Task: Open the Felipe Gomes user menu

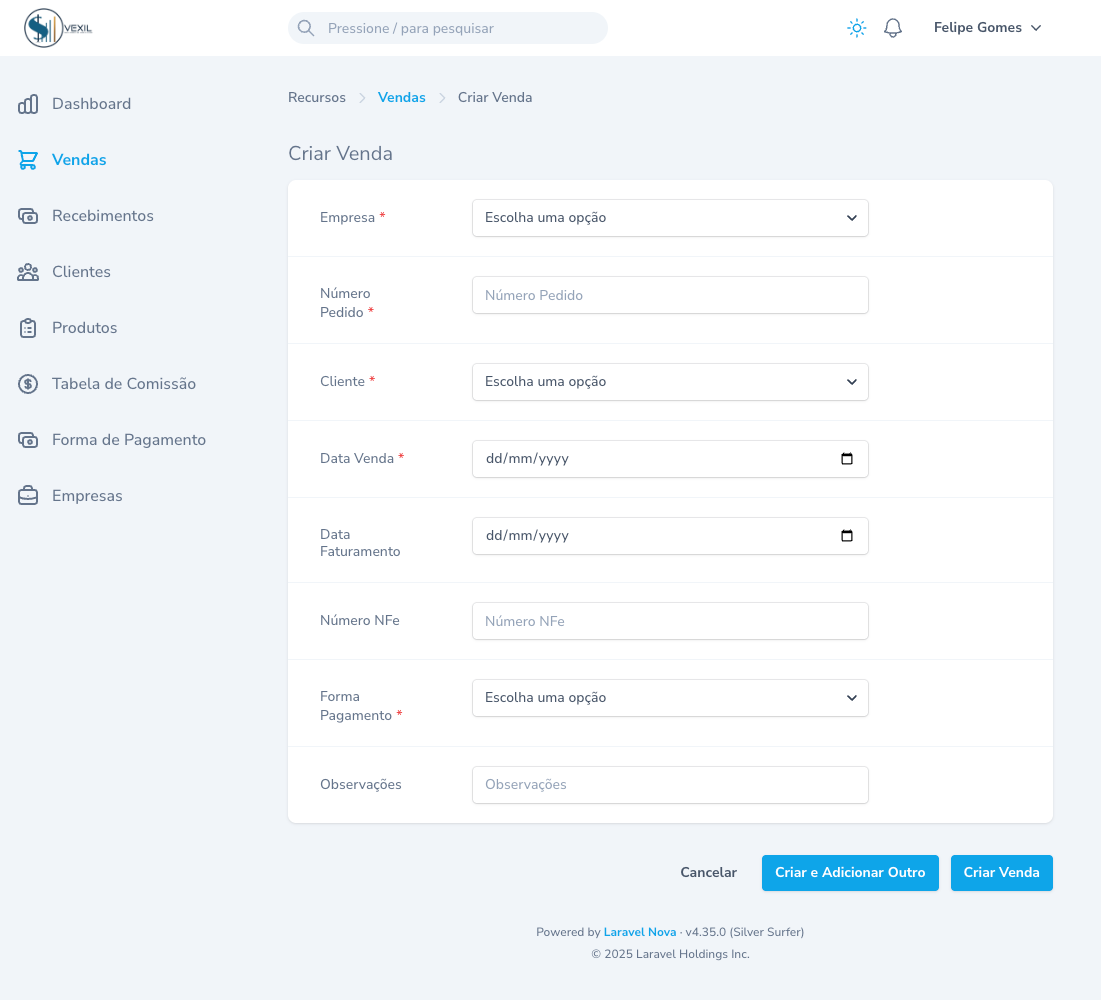Action: (987, 28)
